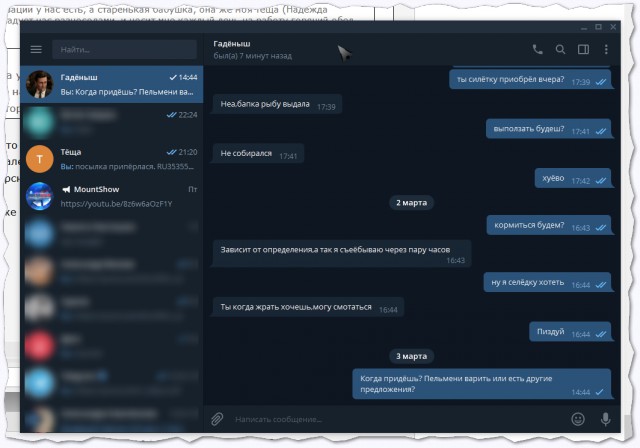640x448 pixels.
Task: Close the Telegram window
Action: click(x=613, y=27)
